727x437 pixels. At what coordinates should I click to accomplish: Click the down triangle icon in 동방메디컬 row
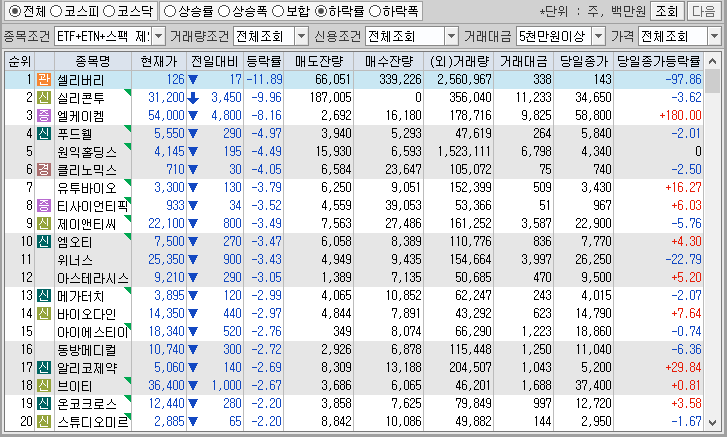(x=193, y=349)
